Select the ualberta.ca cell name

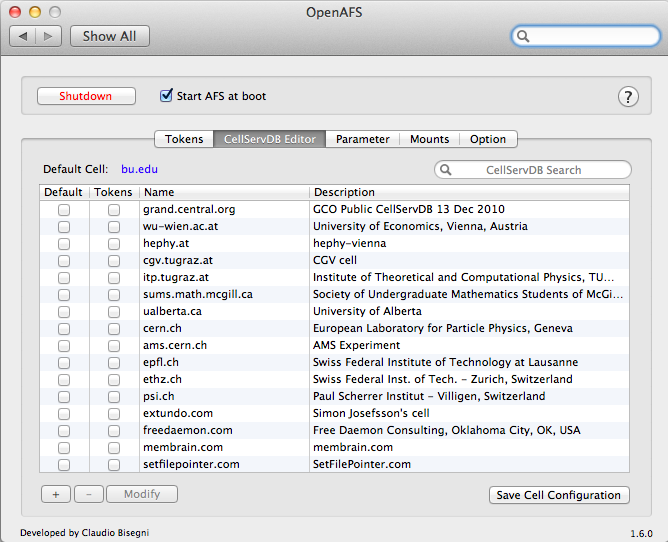click(x=173, y=311)
